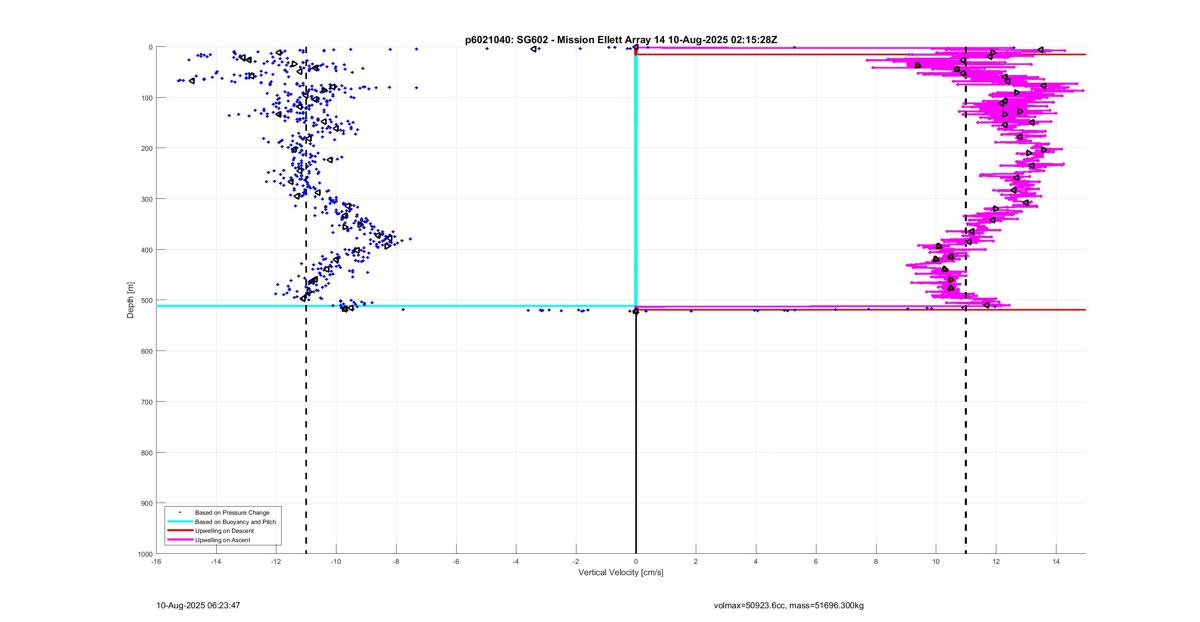Click the '0' tick on the depth axis

tap(150, 47)
